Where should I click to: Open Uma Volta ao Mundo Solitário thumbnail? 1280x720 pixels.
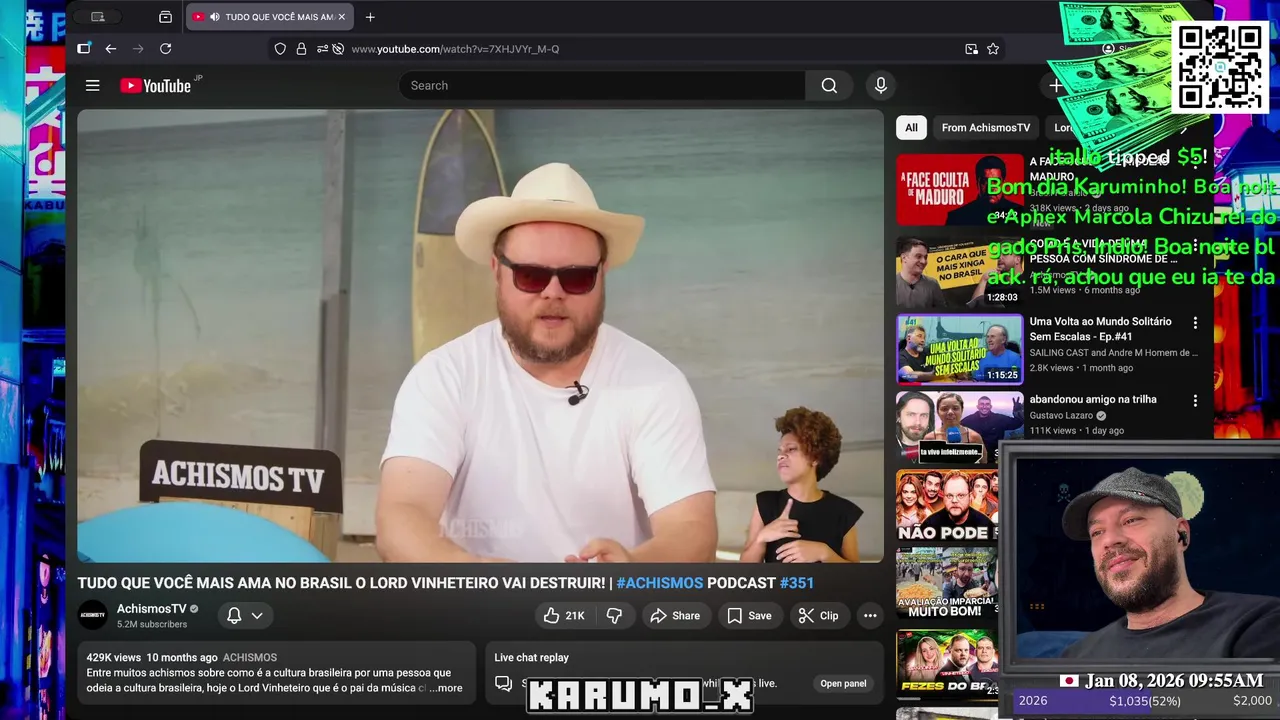[960, 349]
